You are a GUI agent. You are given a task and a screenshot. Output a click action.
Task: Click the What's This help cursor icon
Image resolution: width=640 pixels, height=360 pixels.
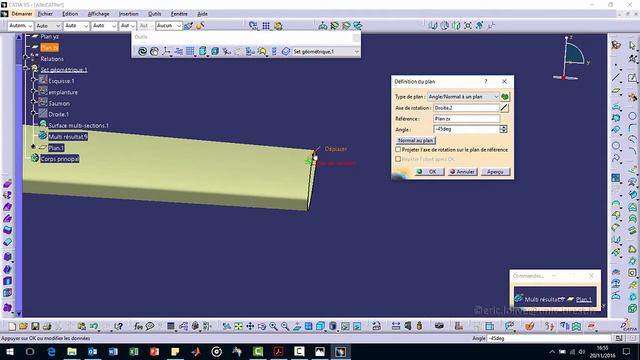click(x=118, y=326)
